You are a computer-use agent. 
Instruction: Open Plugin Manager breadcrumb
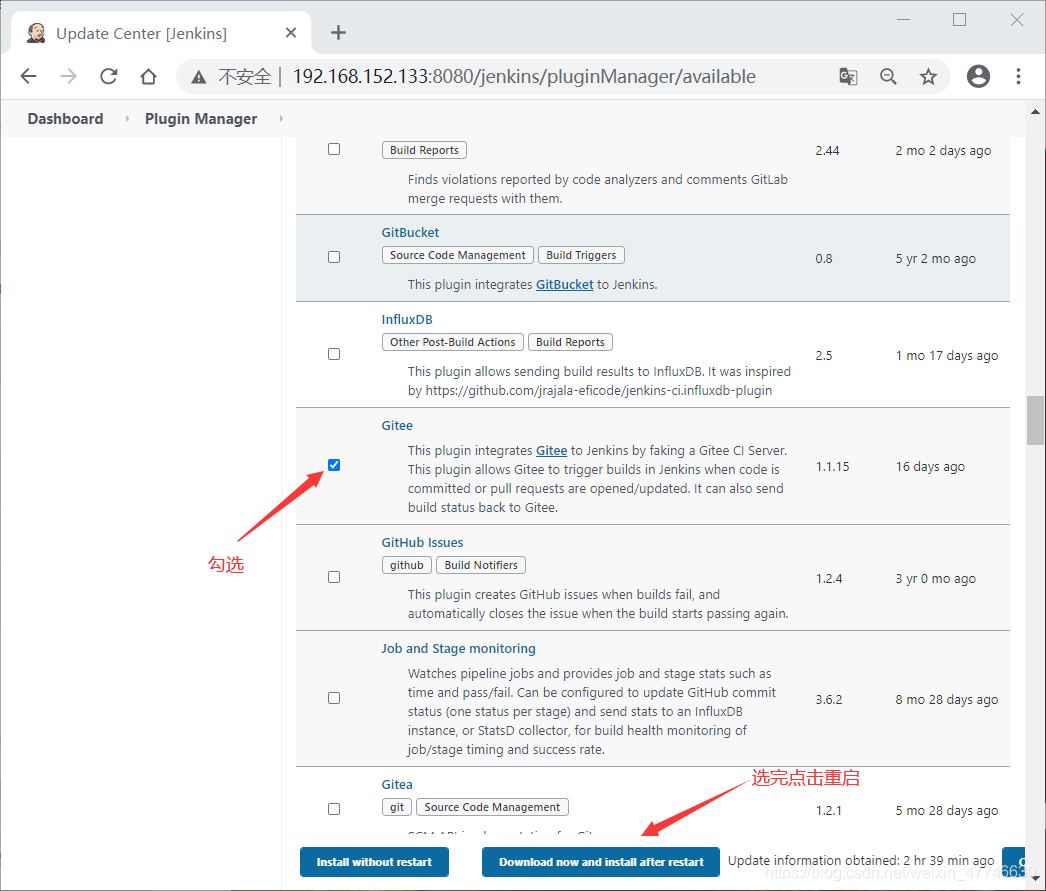(x=201, y=119)
